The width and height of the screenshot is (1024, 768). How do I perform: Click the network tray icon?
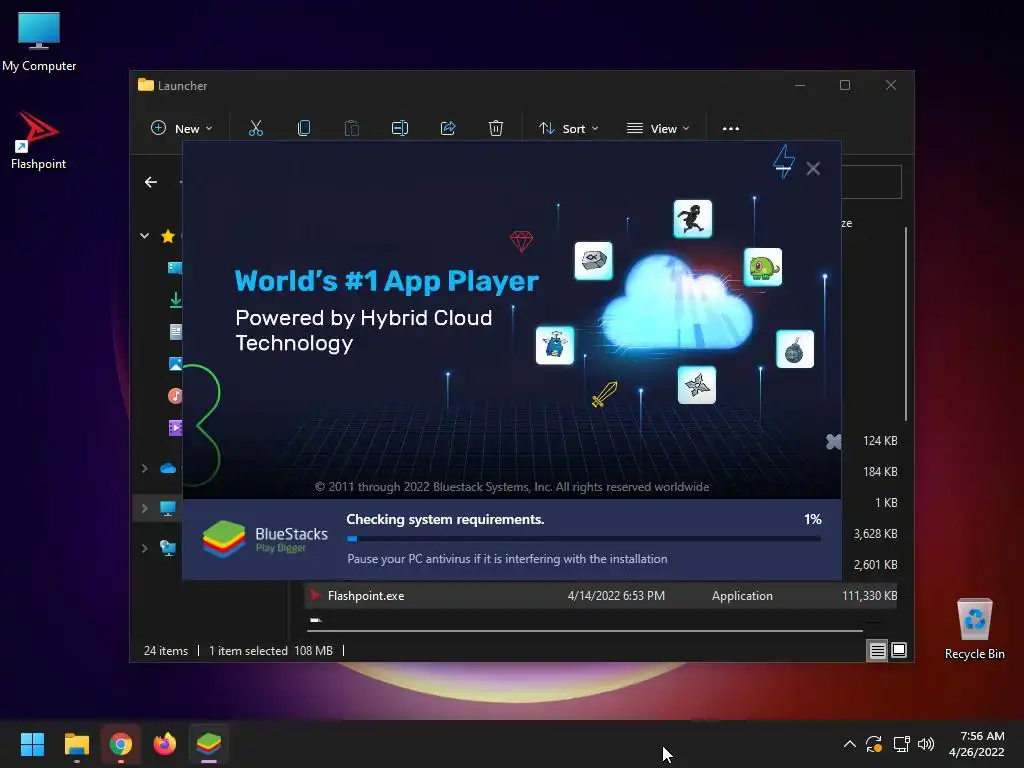click(x=901, y=744)
